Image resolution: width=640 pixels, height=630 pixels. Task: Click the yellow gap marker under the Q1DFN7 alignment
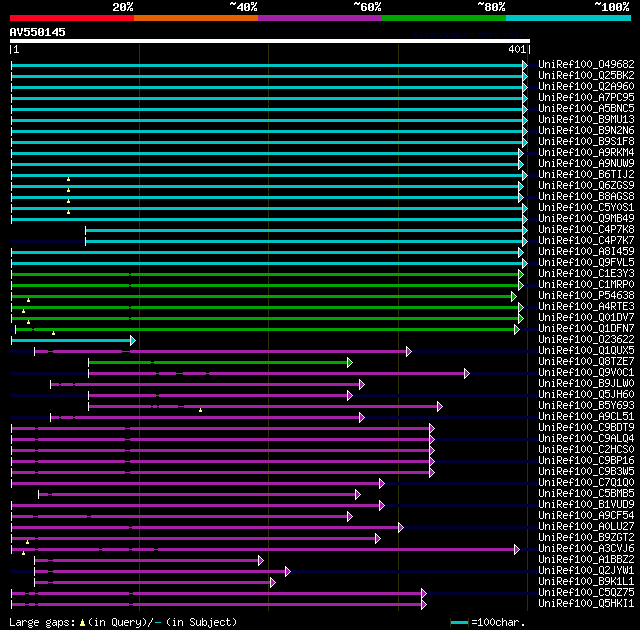coord(53,333)
